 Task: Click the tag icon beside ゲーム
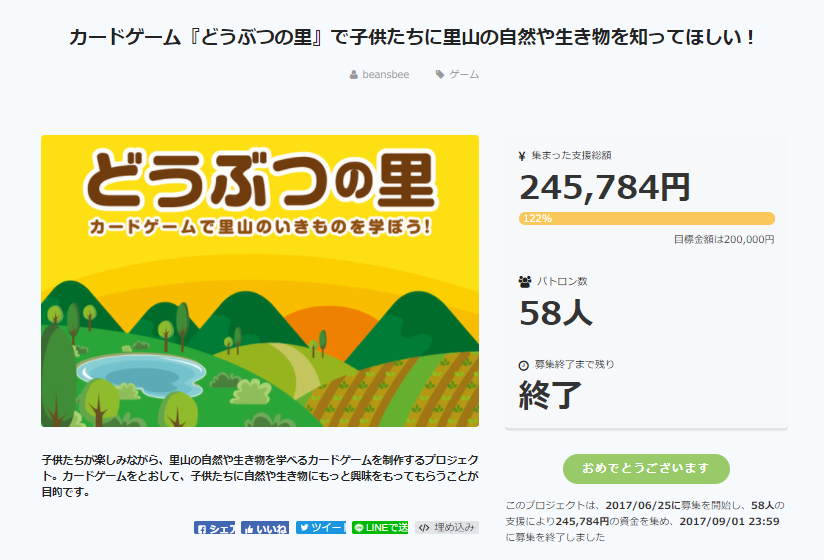tap(440, 75)
